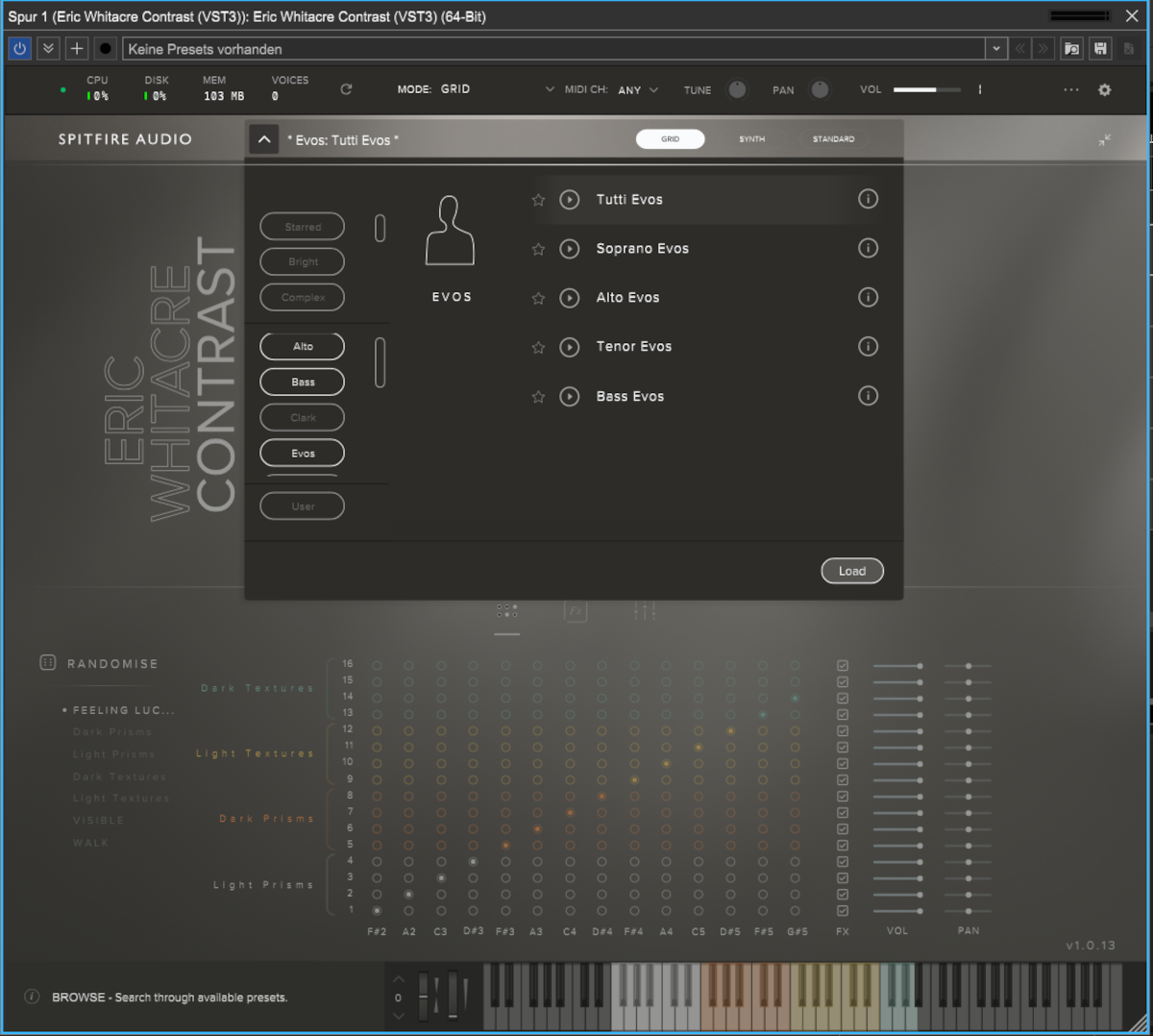This screenshot has width=1153, height=1036.
Task: Select the Soprano Evos preset name
Action: click(642, 249)
